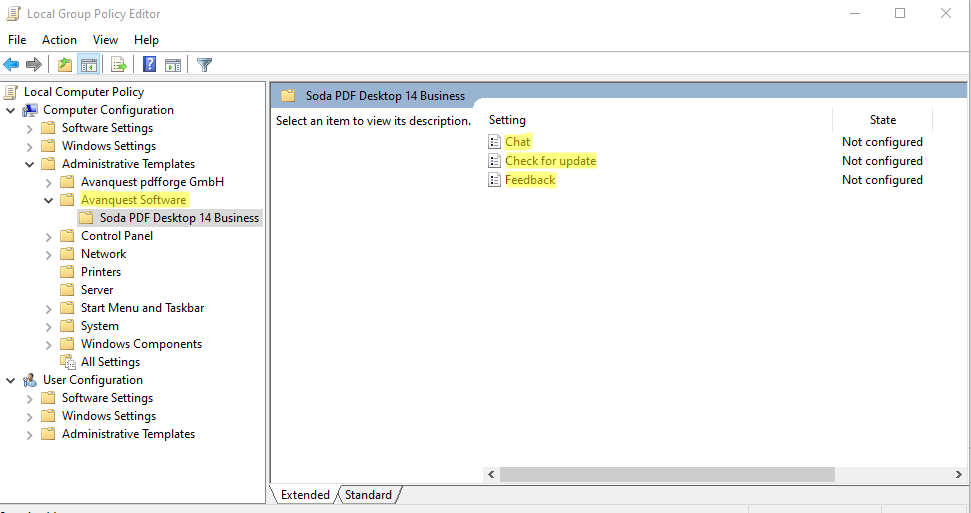Click Not configured state for Feedback
The image size is (971, 513).
click(882, 180)
